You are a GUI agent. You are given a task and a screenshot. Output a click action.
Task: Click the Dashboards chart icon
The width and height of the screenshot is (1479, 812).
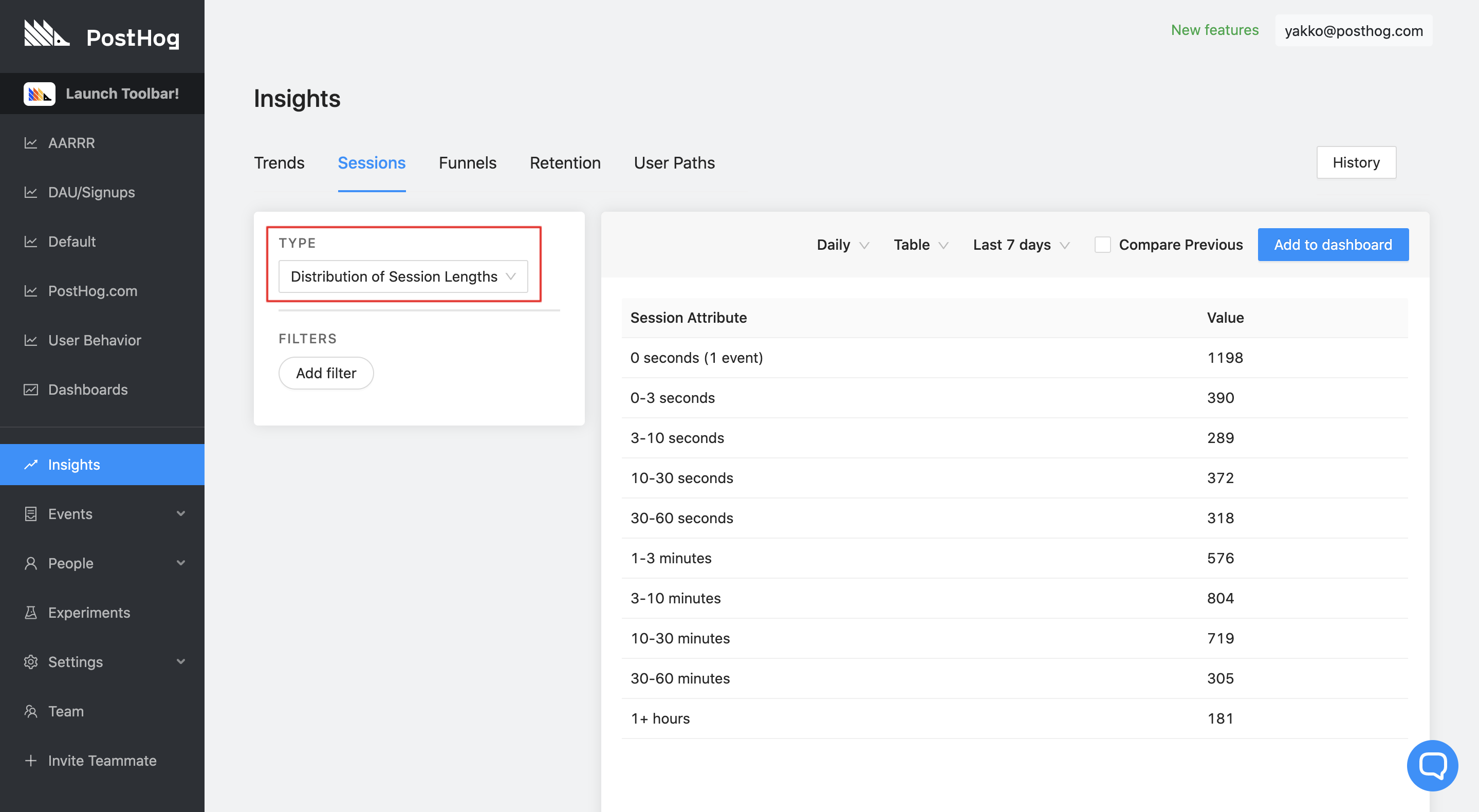click(x=31, y=390)
